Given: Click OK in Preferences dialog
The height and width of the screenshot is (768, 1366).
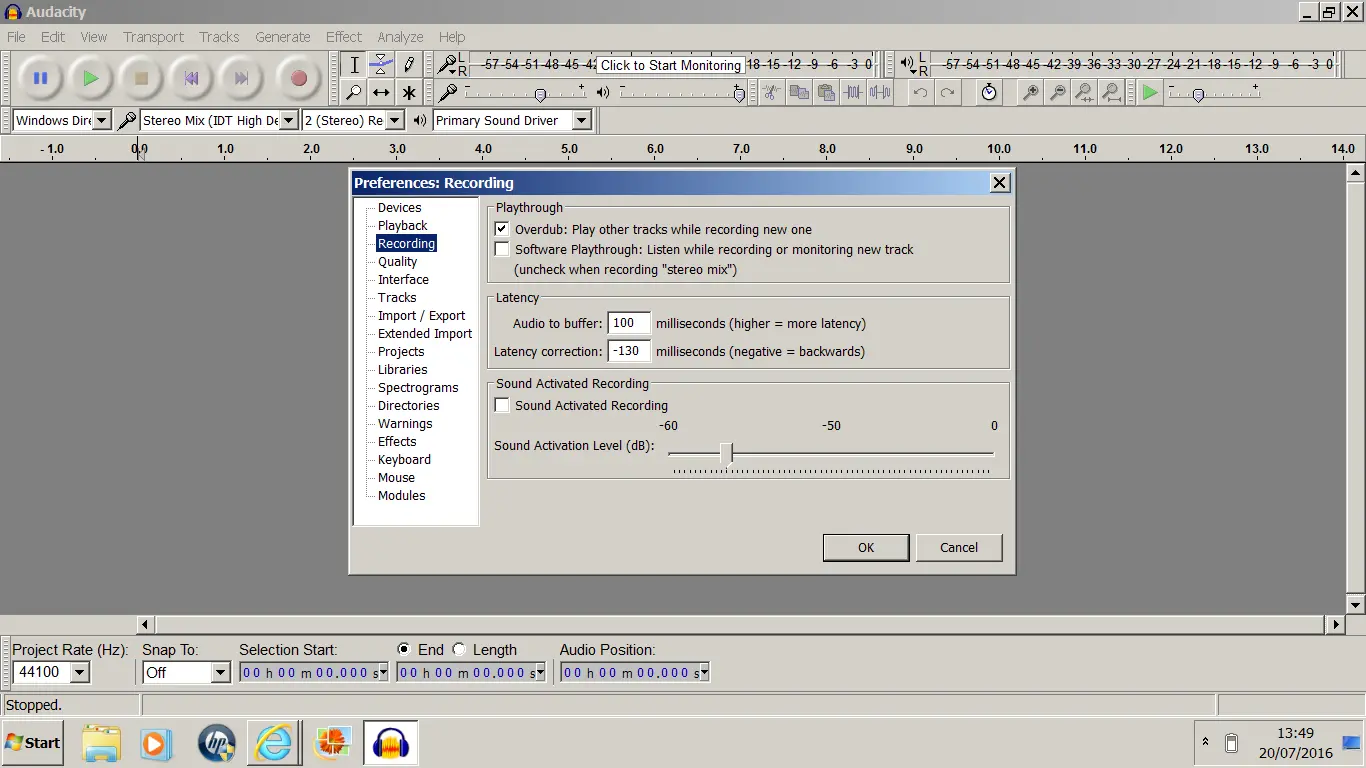Looking at the screenshot, I should point(866,547).
